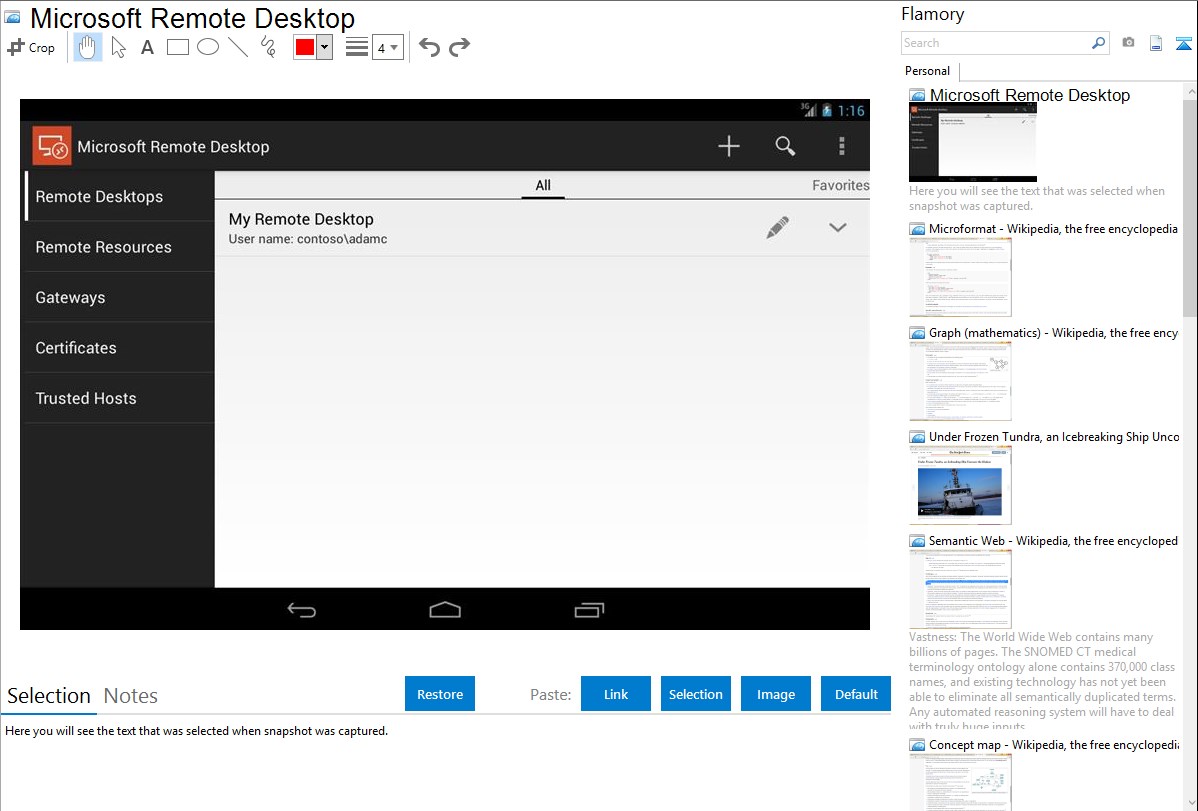Screen dimensions: 1198x811
Task: Click the camera capture icon
Action: point(1128,43)
